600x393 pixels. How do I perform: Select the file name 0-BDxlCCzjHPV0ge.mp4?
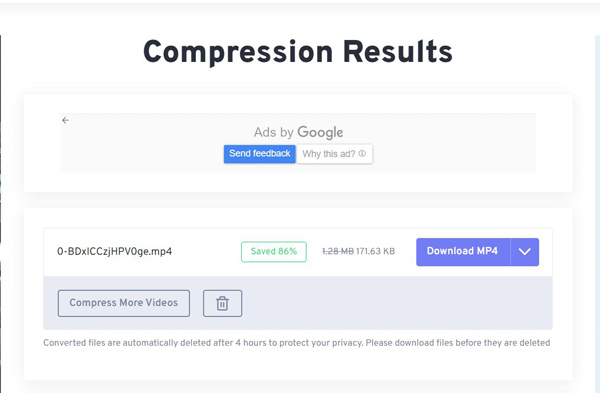(114, 251)
